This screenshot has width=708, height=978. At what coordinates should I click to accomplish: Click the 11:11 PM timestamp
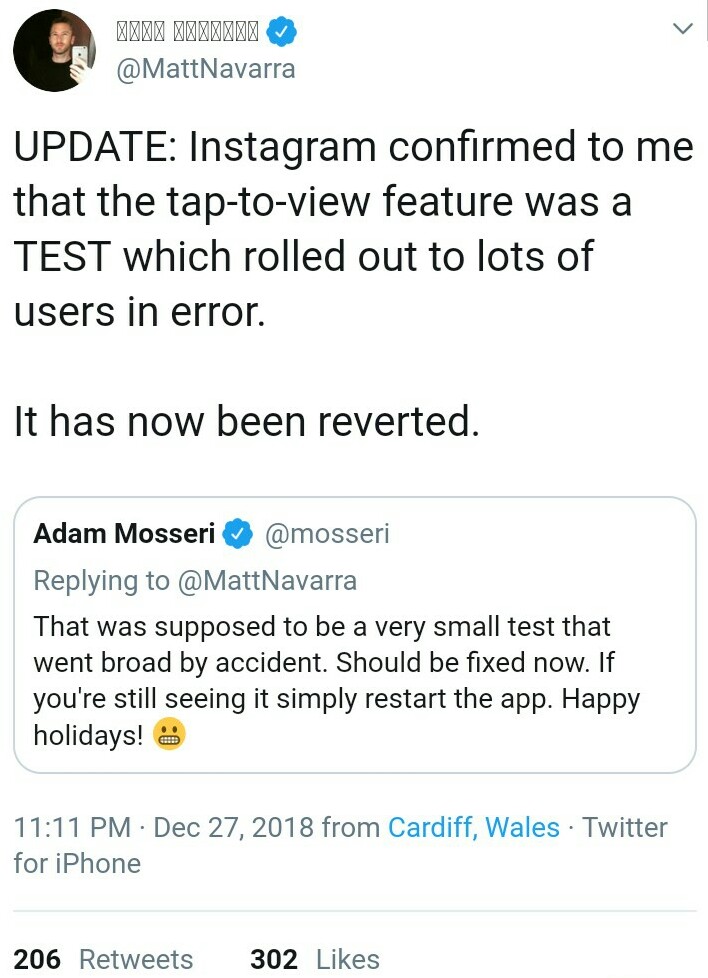click(72, 827)
